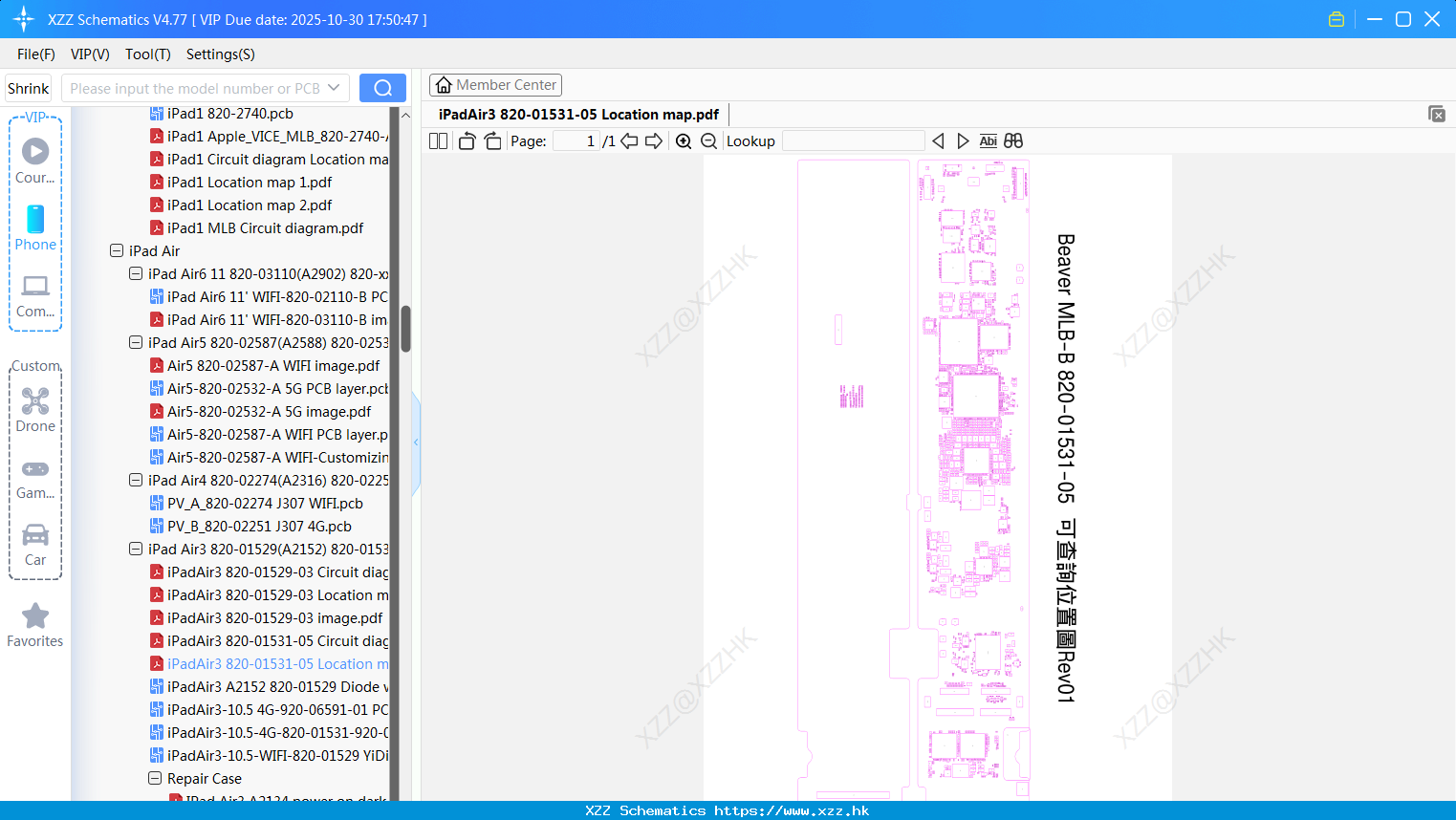Image resolution: width=1456 pixels, height=820 pixels.
Task: Select Game category in sidebar
Action: pos(35,478)
